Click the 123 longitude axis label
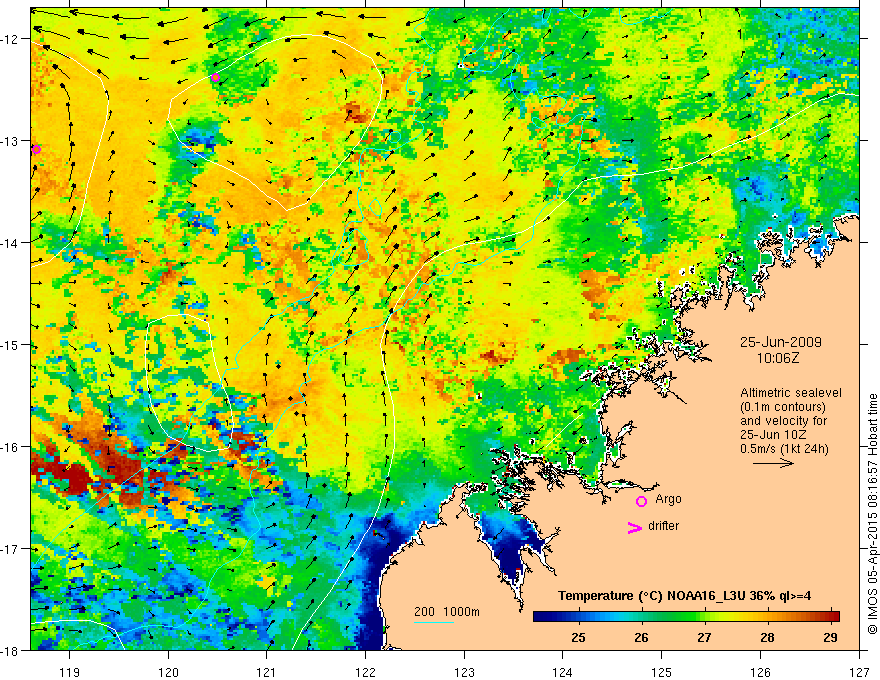Viewport: 880px width, 680px height. [464, 672]
